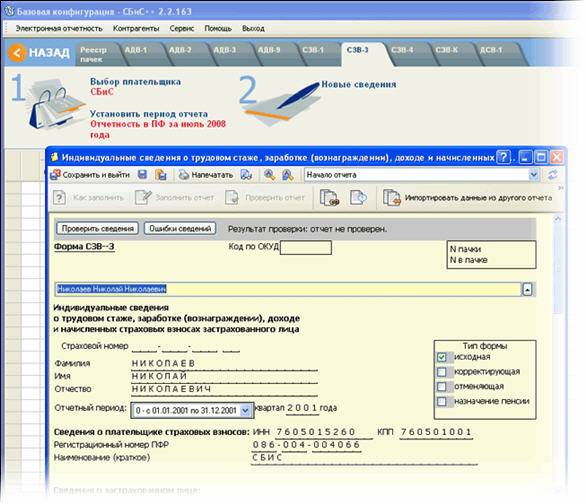Click the Сохранить и выйти toolbar button
Image resolution: width=586 pixels, height=504 pixels.
tap(90, 175)
